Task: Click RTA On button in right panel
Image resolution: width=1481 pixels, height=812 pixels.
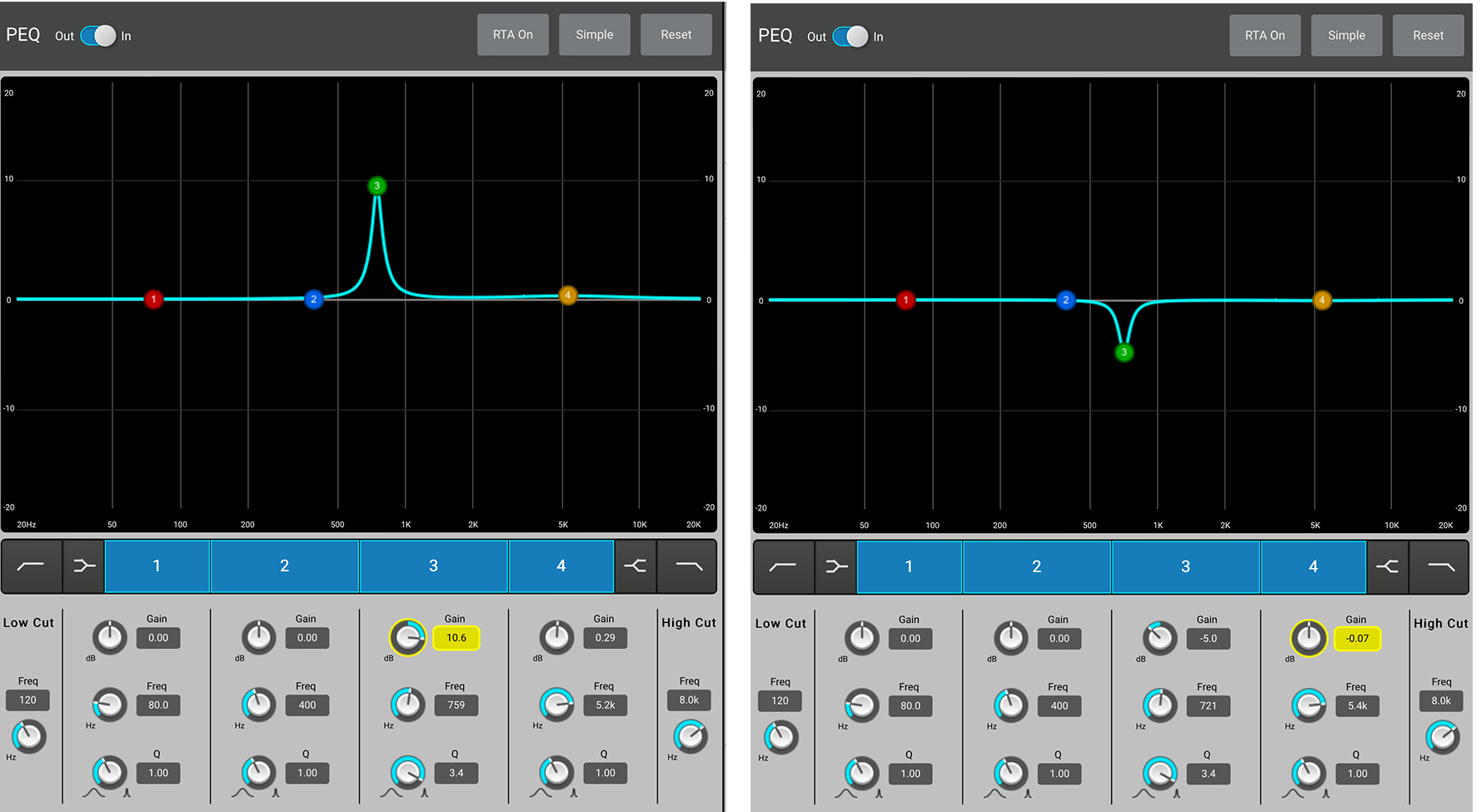Action: (x=1265, y=36)
